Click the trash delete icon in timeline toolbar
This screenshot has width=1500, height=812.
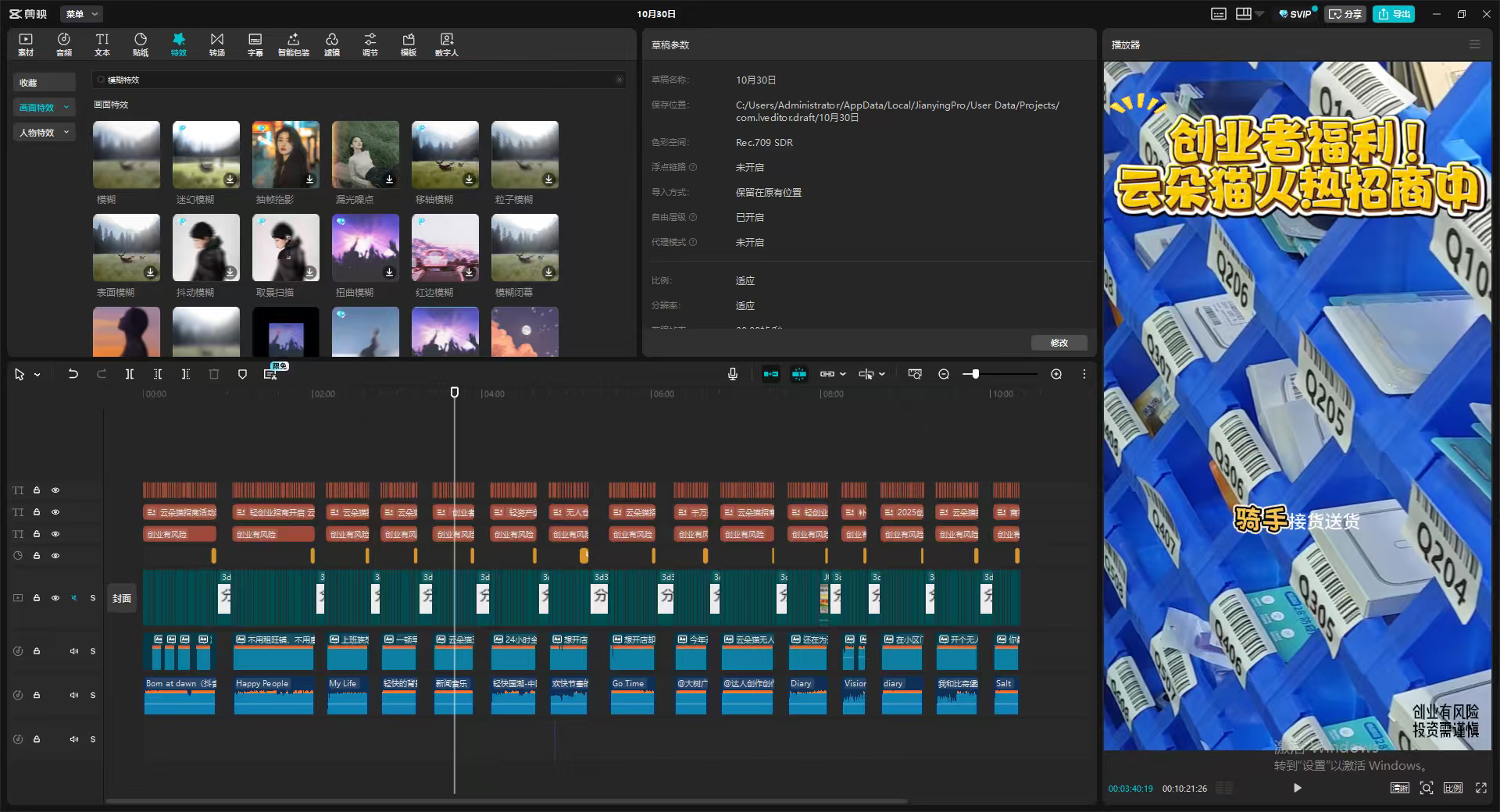(x=214, y=374)
